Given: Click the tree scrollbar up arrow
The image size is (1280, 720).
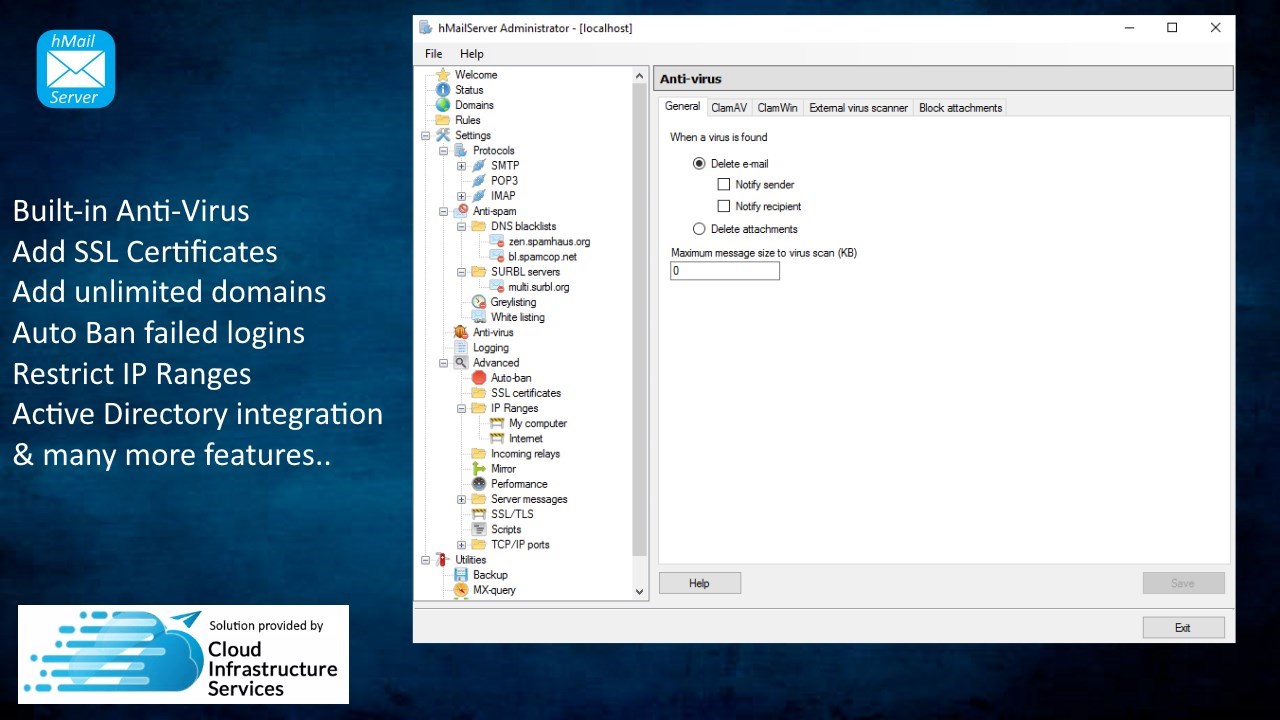Looking at the screenshot, I should tap(640, 76).
